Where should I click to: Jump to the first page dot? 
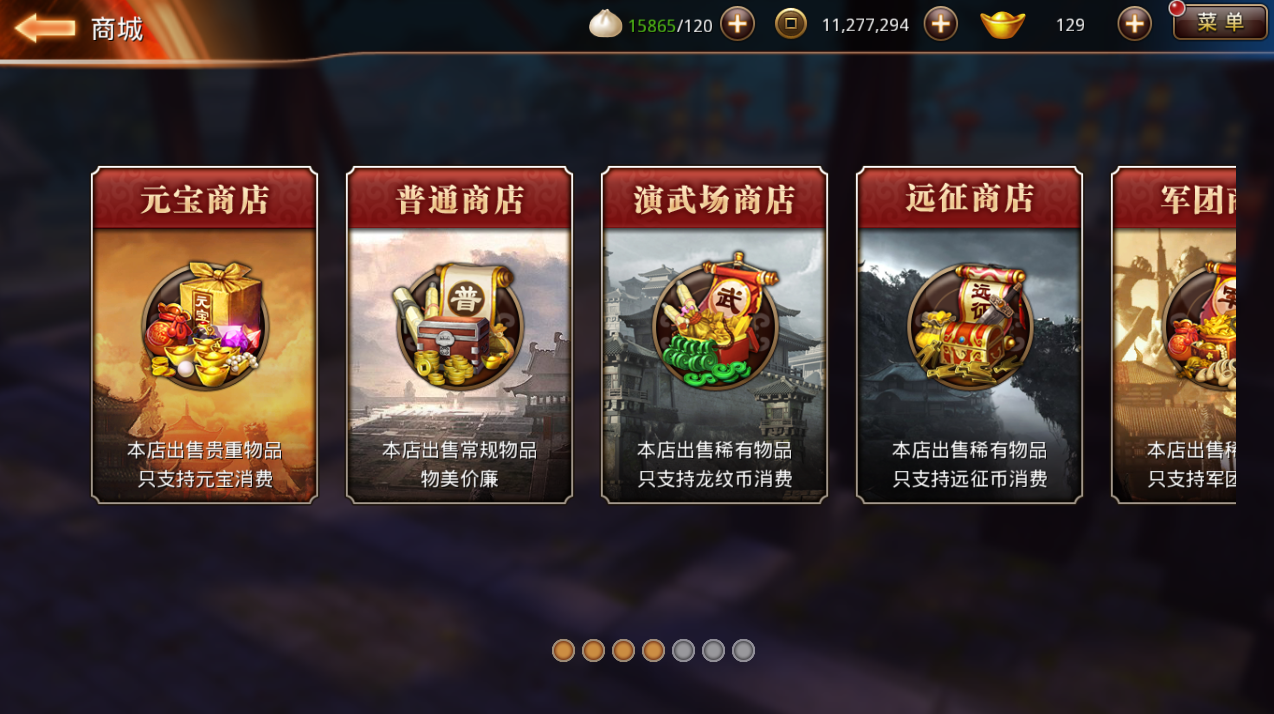[563, 651]
